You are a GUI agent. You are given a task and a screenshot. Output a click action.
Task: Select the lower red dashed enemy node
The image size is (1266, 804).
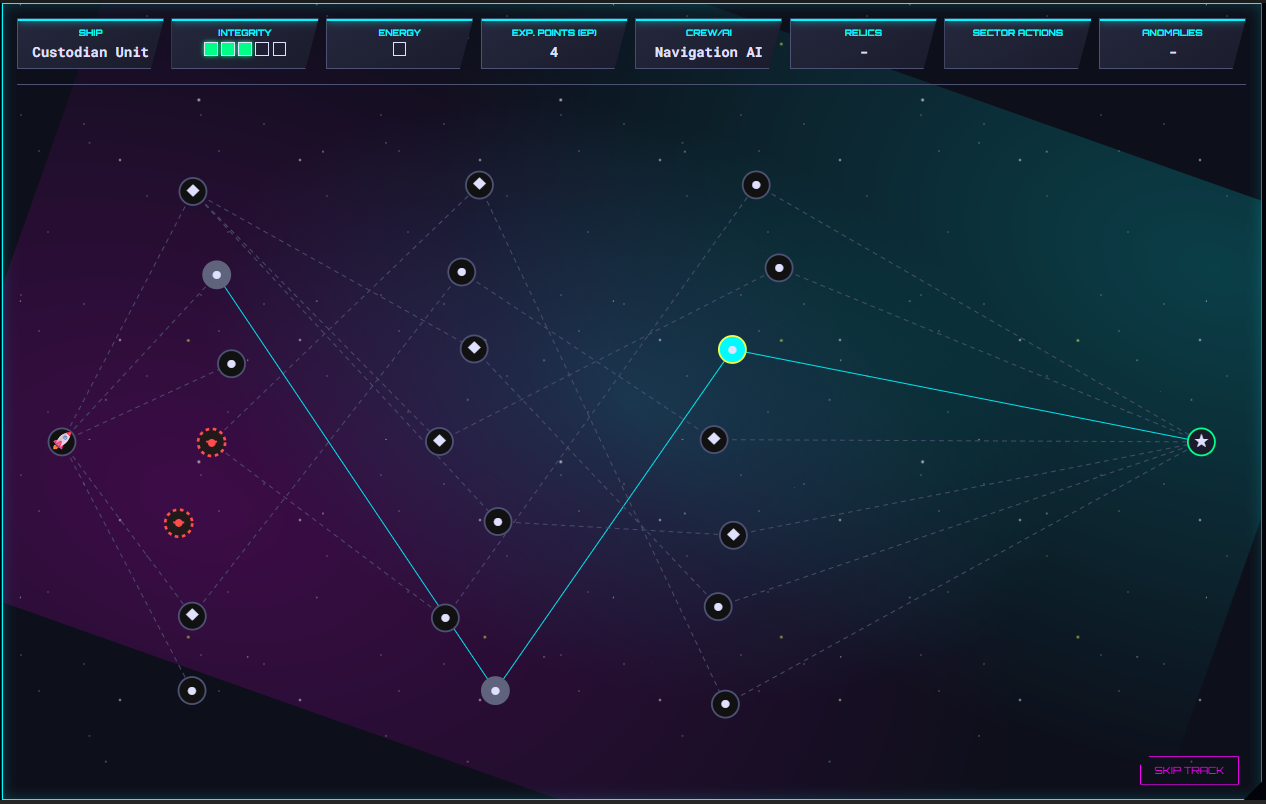[179, 523]
